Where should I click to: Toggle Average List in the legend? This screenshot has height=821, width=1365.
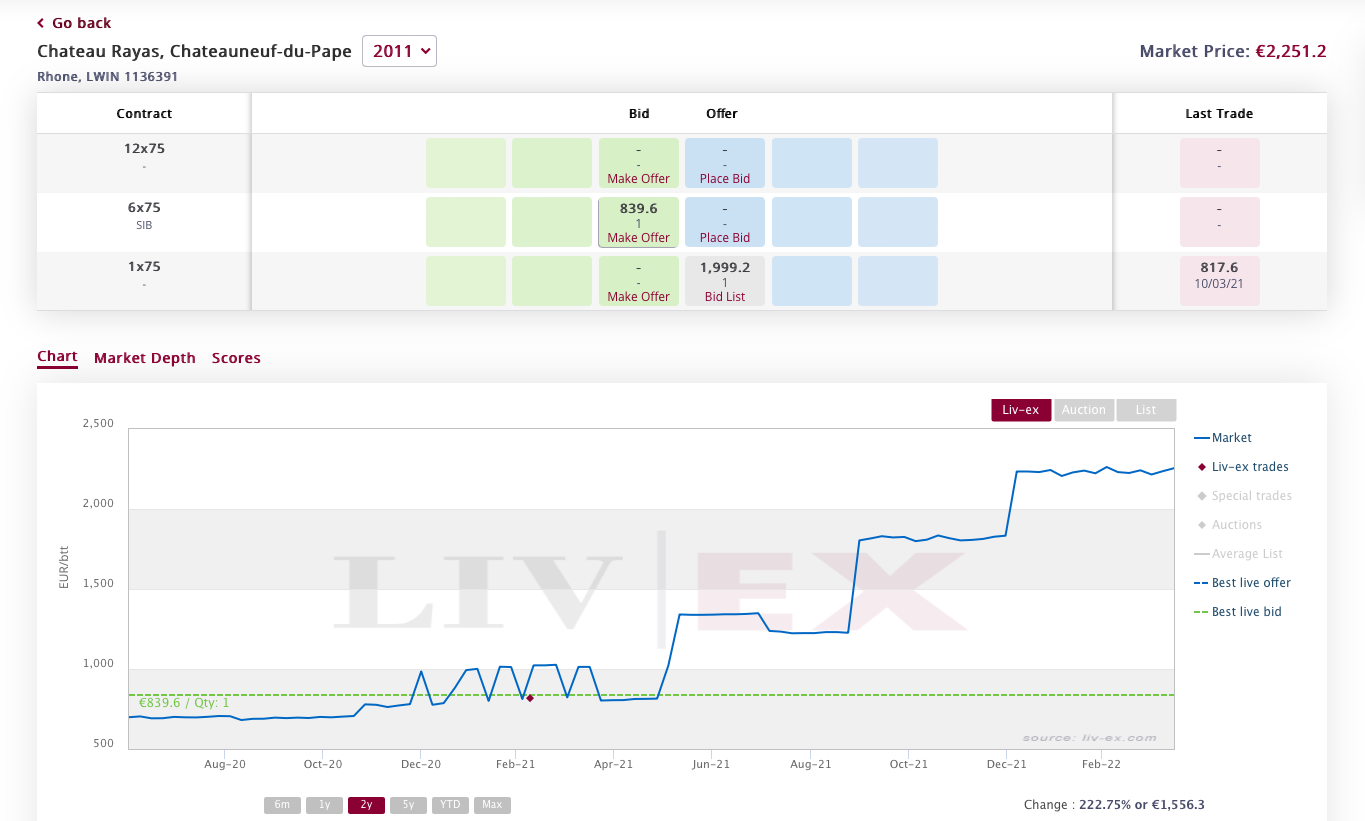[x=1239, y=554]
